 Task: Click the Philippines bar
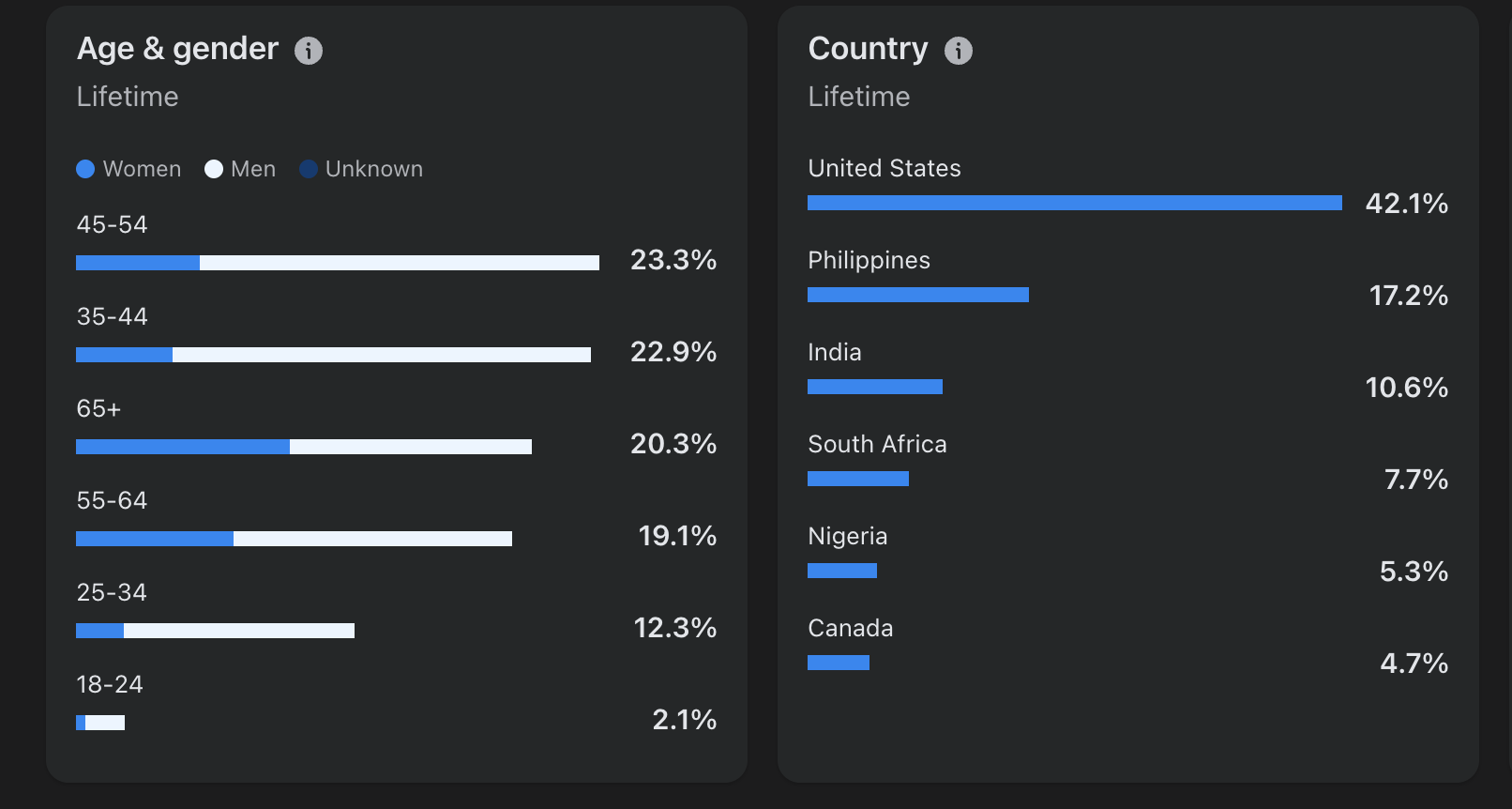918,295
